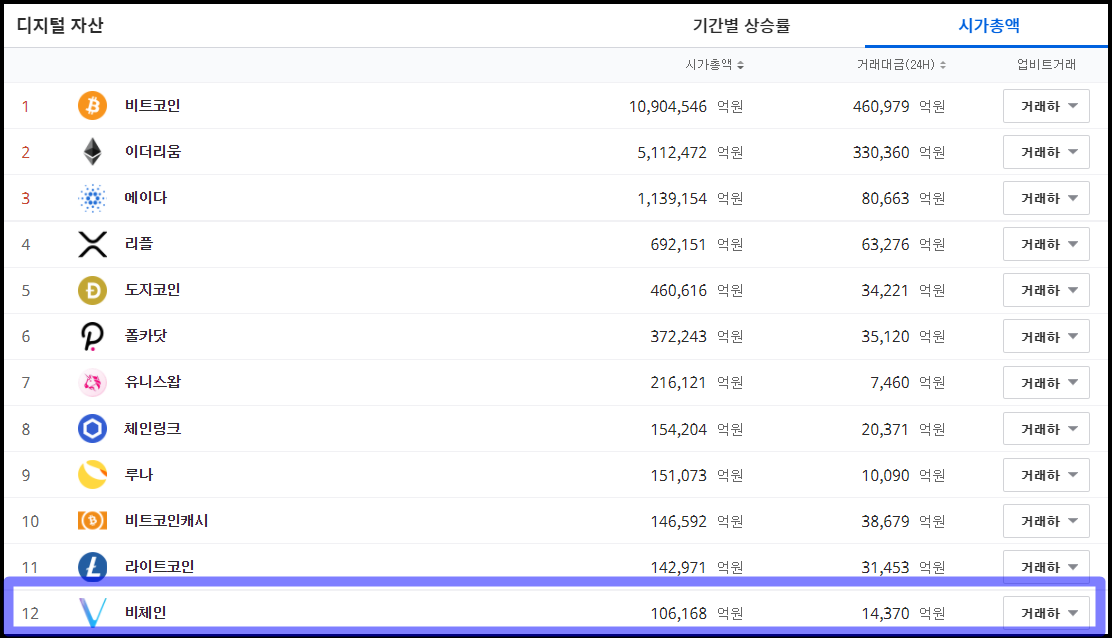This screenshot has height=638, width=1112.
Task: Click the VeChain (비체인) V icon
Action: (92, 612)
